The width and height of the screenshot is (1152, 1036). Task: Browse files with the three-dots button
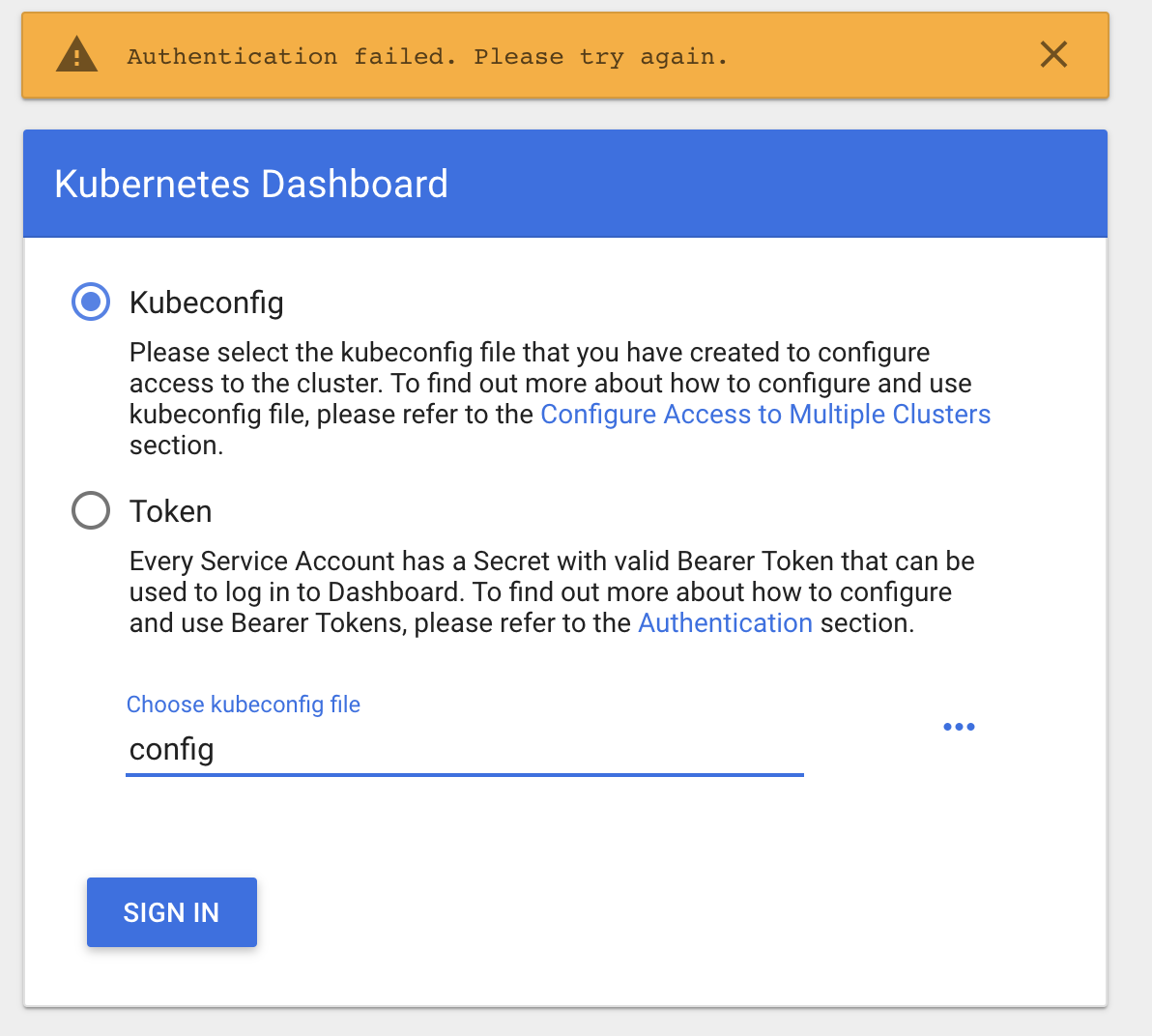(x=959, y=727)
